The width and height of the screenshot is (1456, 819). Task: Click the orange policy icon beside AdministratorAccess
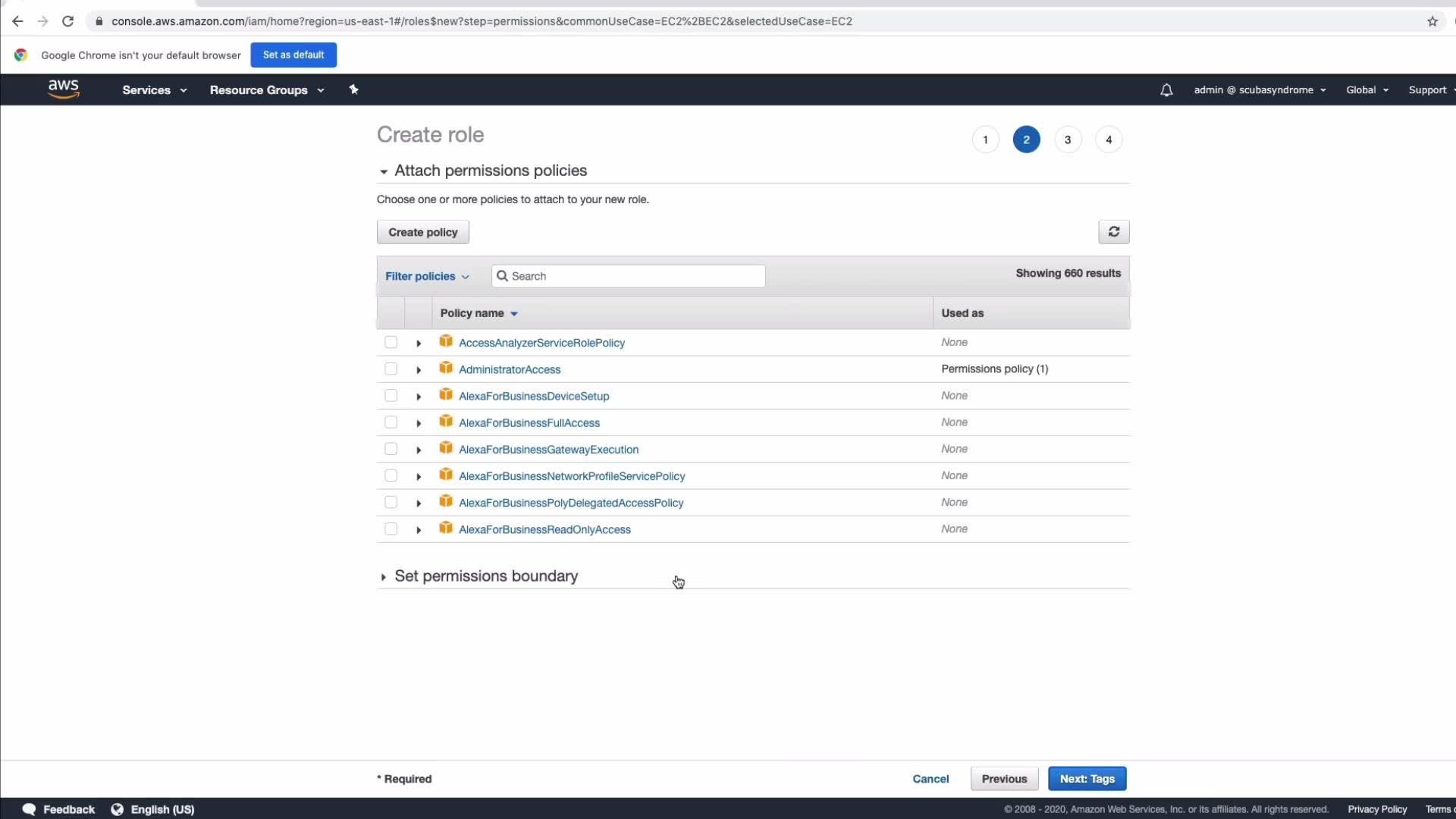[x=446, y=369]
